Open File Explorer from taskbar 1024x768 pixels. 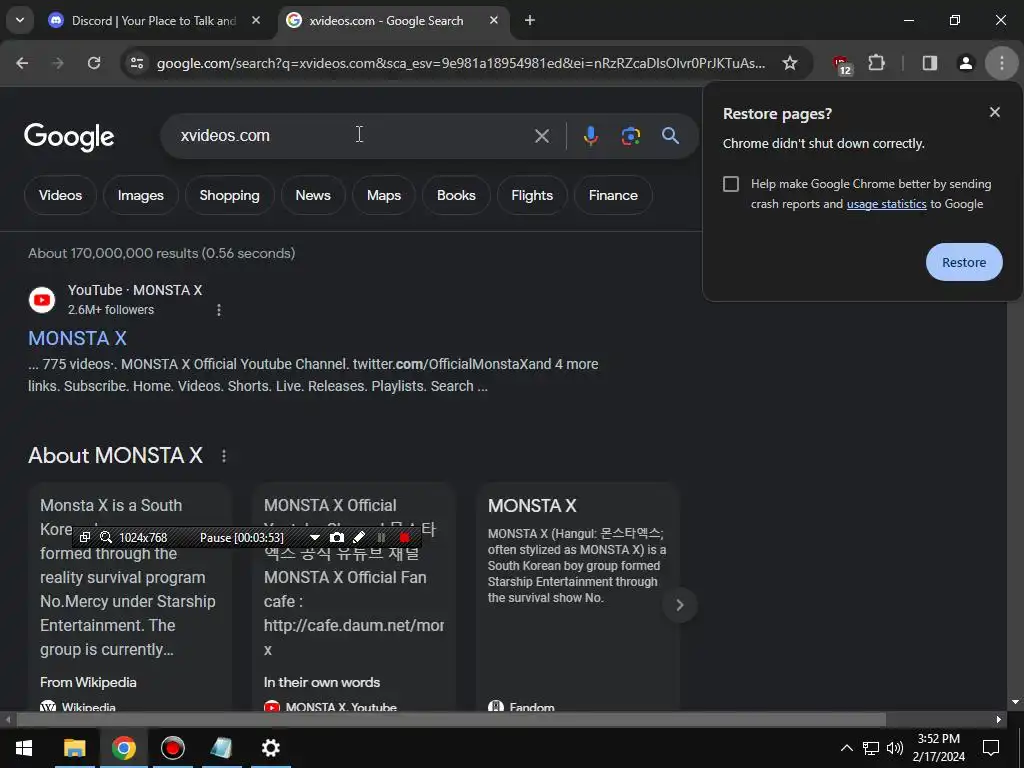coord(74,748)
